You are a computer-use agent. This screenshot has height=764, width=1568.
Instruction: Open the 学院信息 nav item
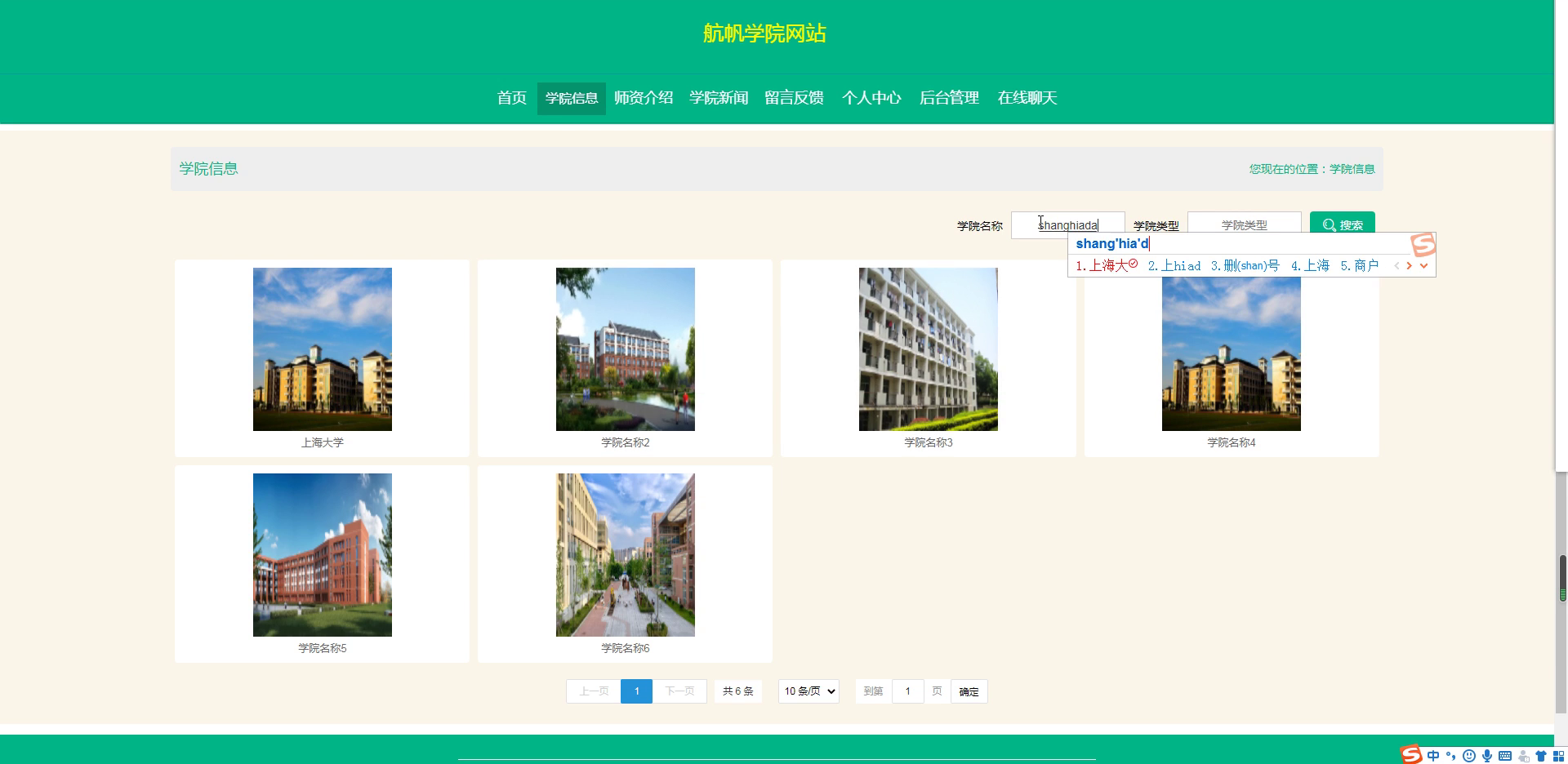tap(572, 98)
